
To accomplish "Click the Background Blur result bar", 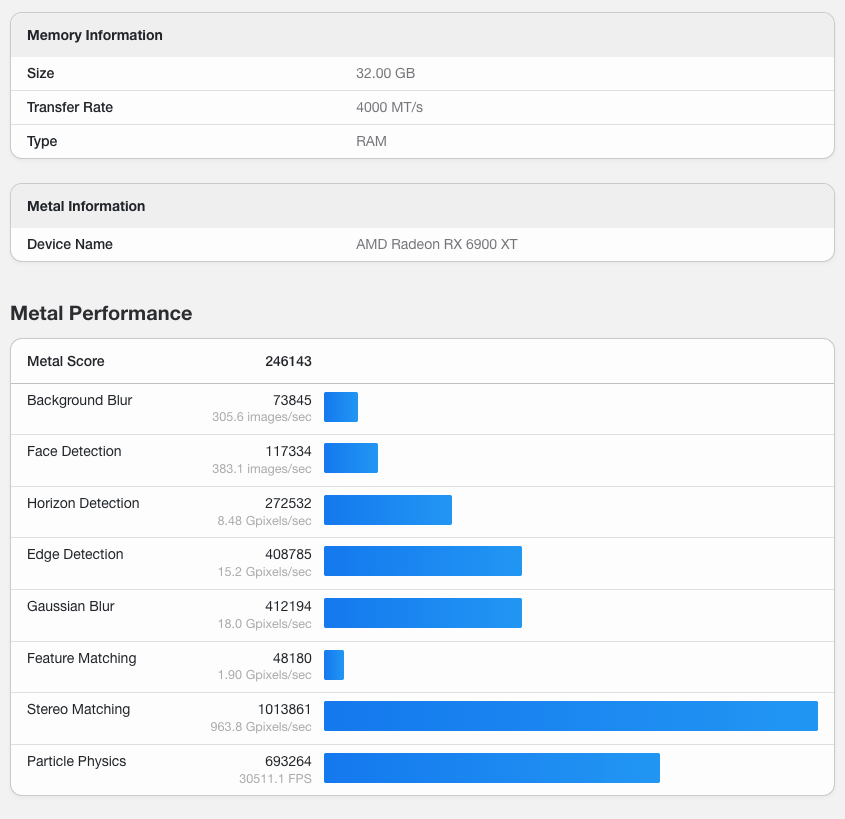I will coord(341,407).
